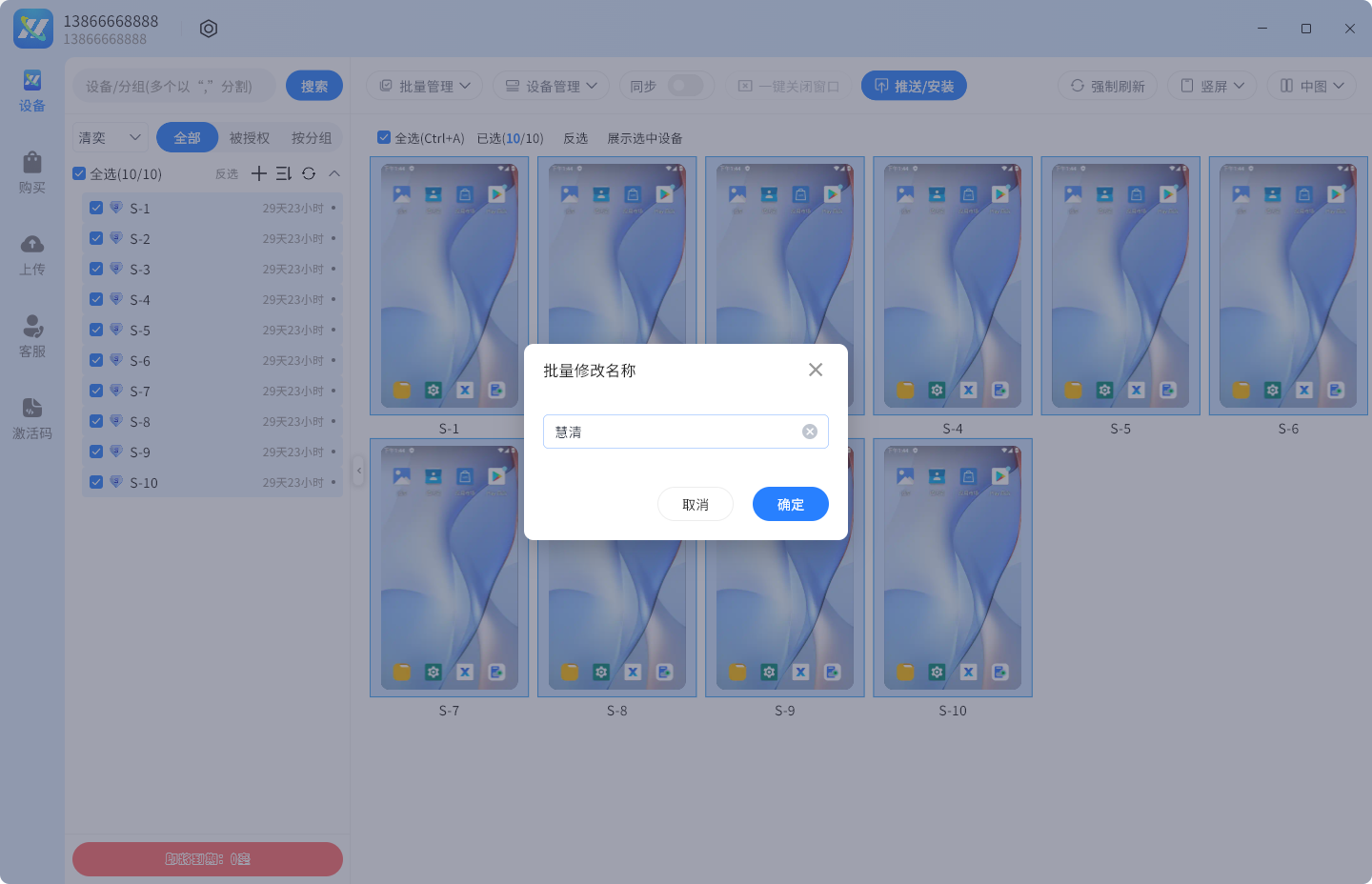
Task: Confirm with the 确定 button
Action: click(791, 504)
